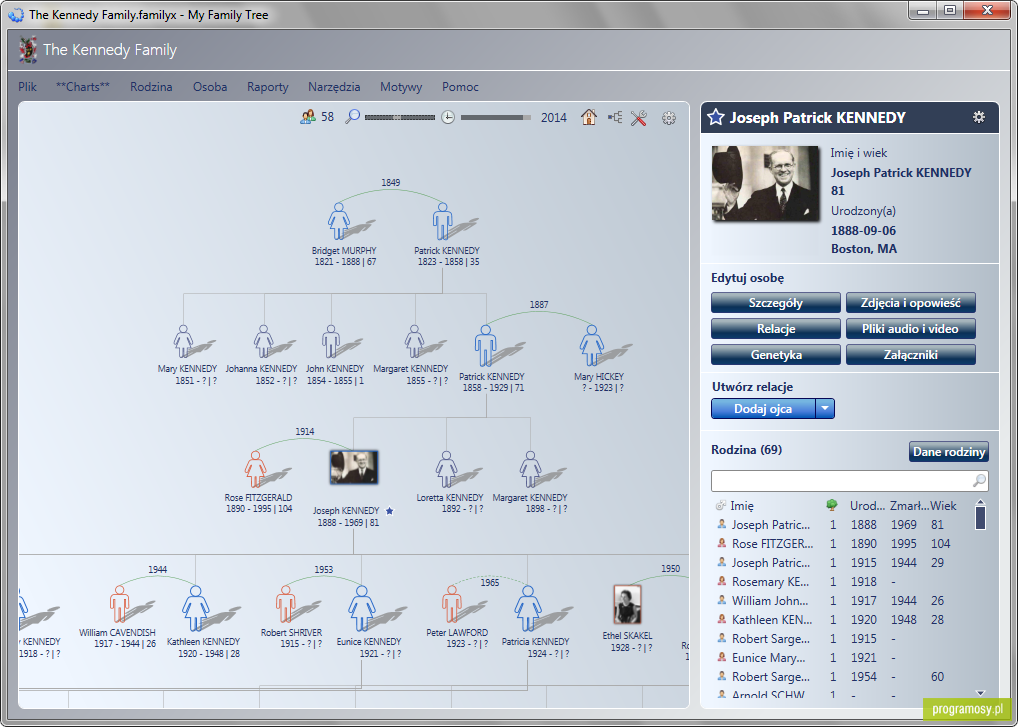Open the gear icon in Joseph Patrick KENNEDY header
1018x727 pixels.
pyautogui.click(x=978, y=117)
